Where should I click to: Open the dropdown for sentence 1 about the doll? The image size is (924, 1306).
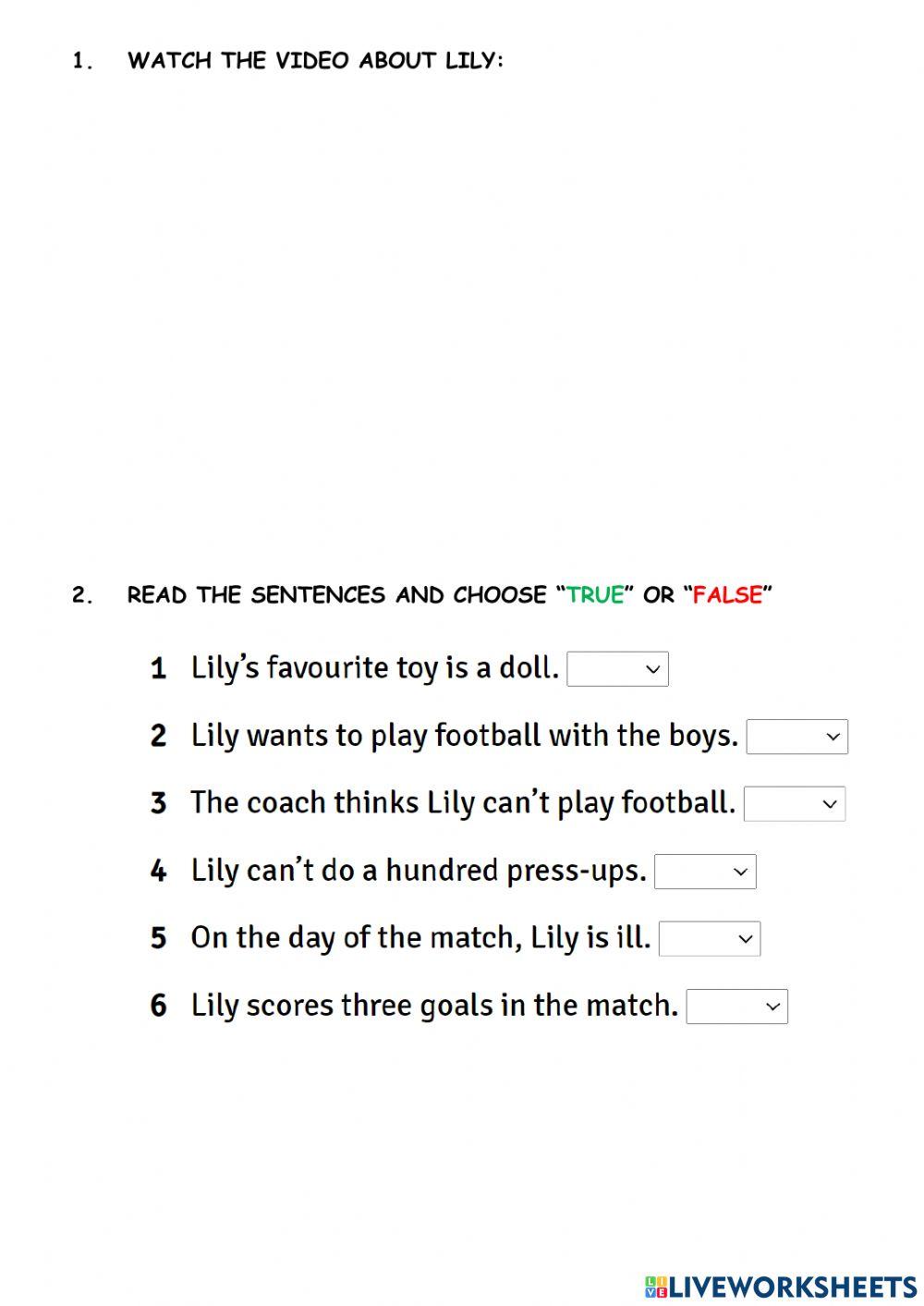pos(617,669)
